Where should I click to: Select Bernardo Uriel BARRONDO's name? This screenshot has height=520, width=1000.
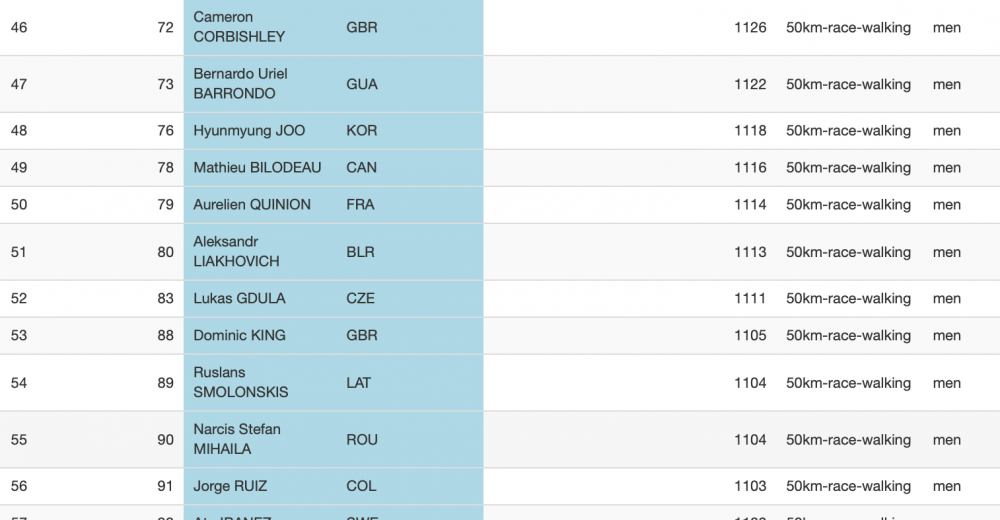click(240, 84)
